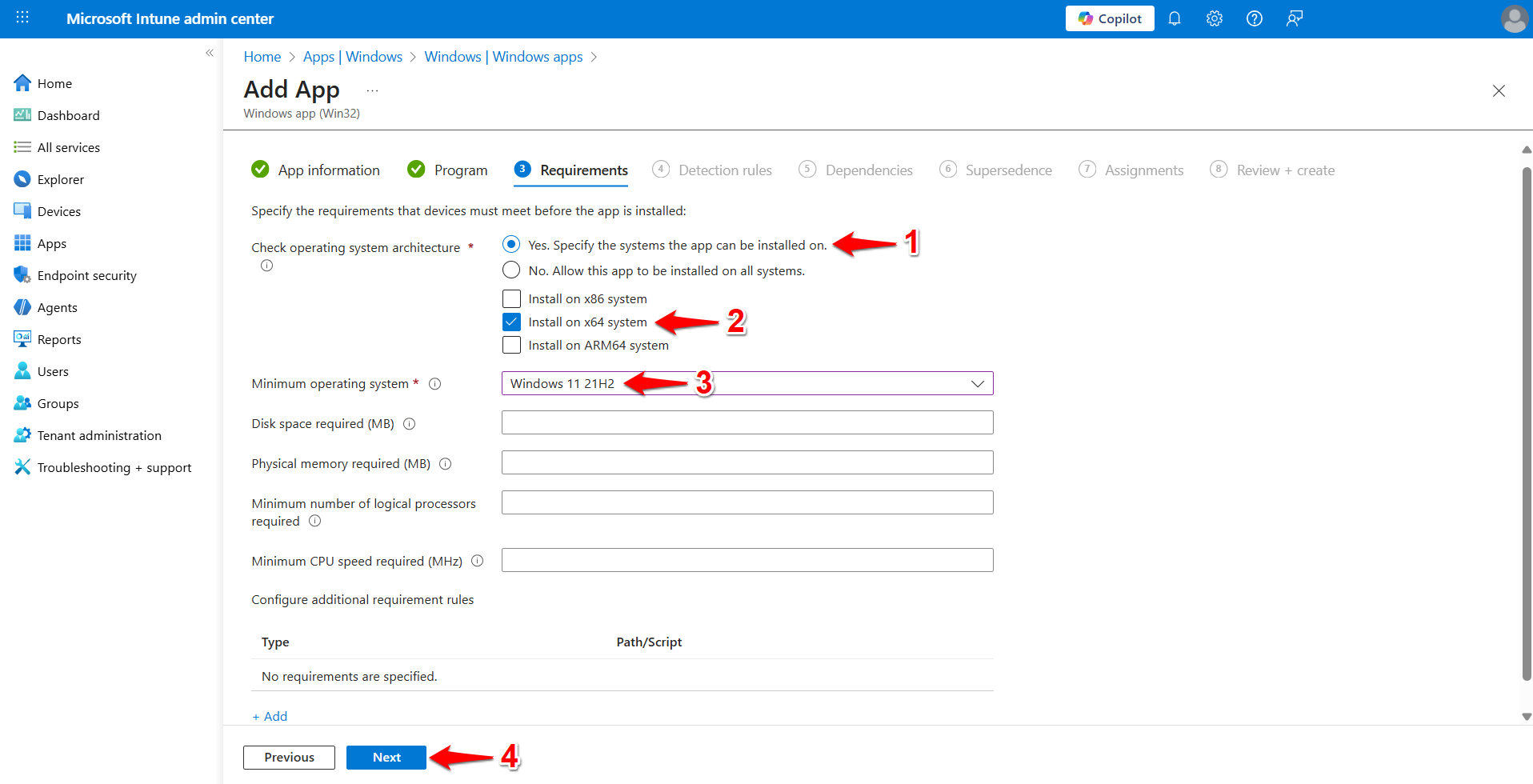Click the Disk space required field
Viewport: 1533px width, 784px height.
tap(747, 422)
